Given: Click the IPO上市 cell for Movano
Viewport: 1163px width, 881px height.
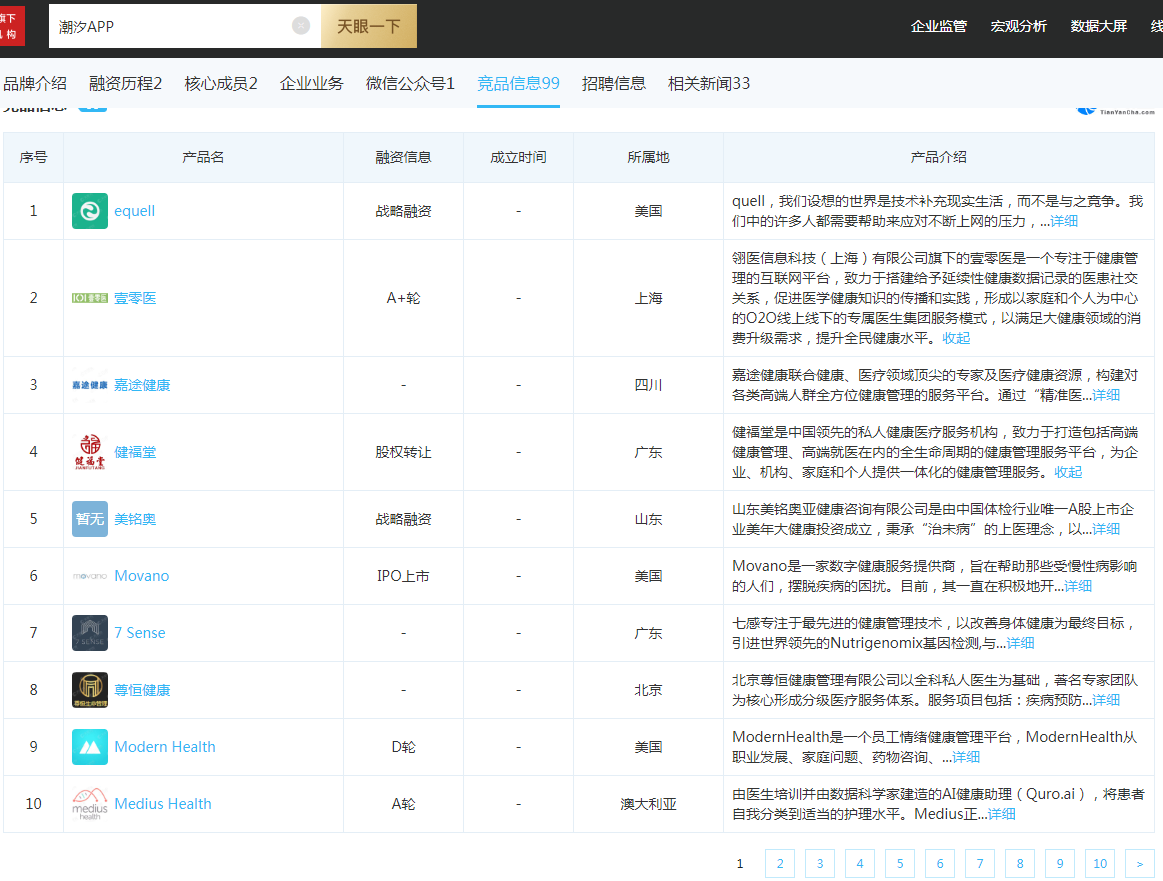Looking at the screenshot, I should (x=403, y=575).
